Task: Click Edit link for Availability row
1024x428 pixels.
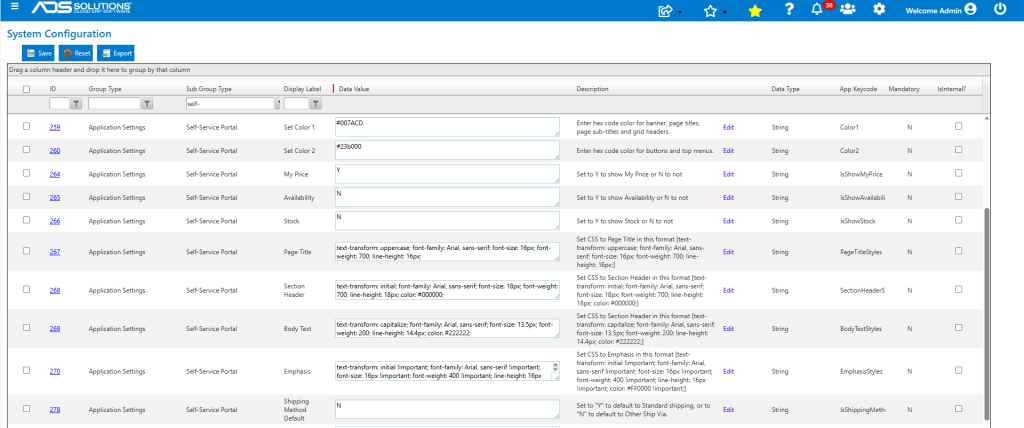Action: pos(728,198)
